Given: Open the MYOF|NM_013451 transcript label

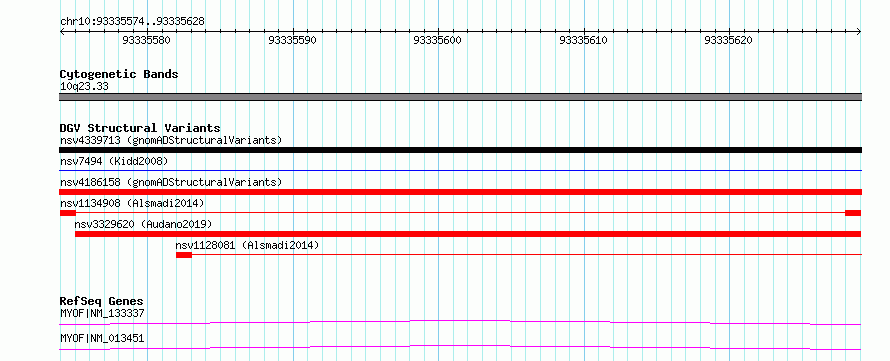Looking at the screenshot, I should point(102,338).
